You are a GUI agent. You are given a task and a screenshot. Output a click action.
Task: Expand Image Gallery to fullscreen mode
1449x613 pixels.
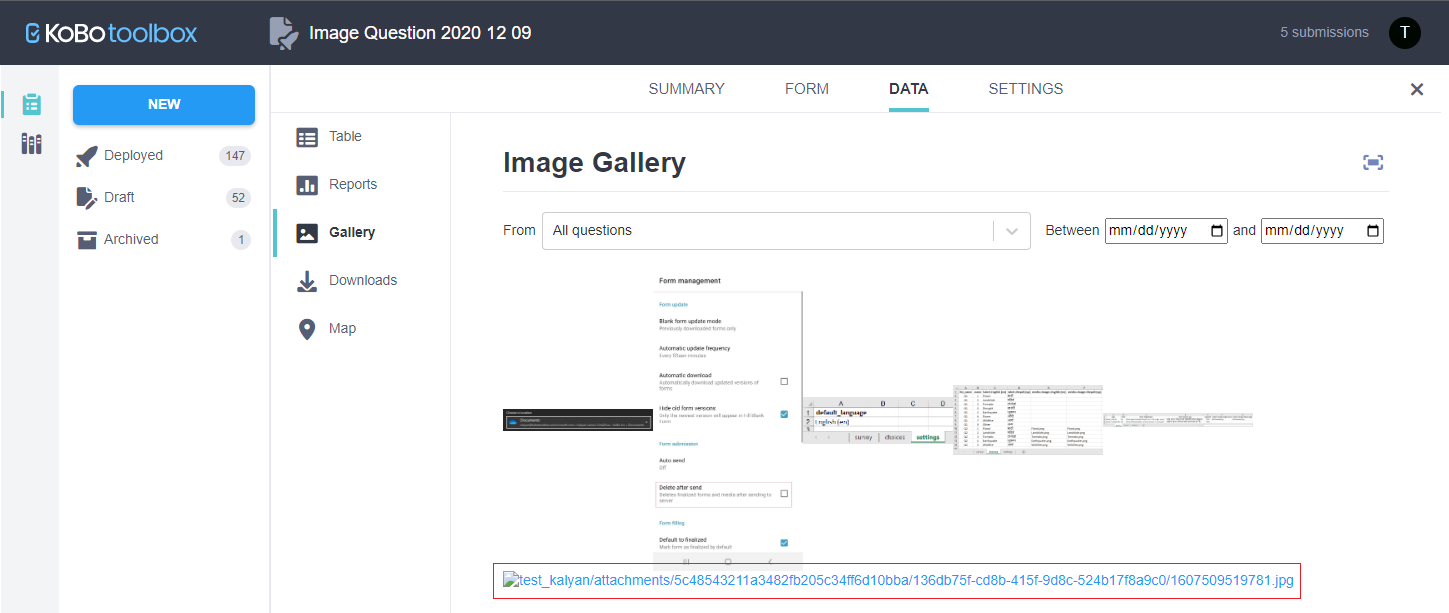click(1372, 162)
